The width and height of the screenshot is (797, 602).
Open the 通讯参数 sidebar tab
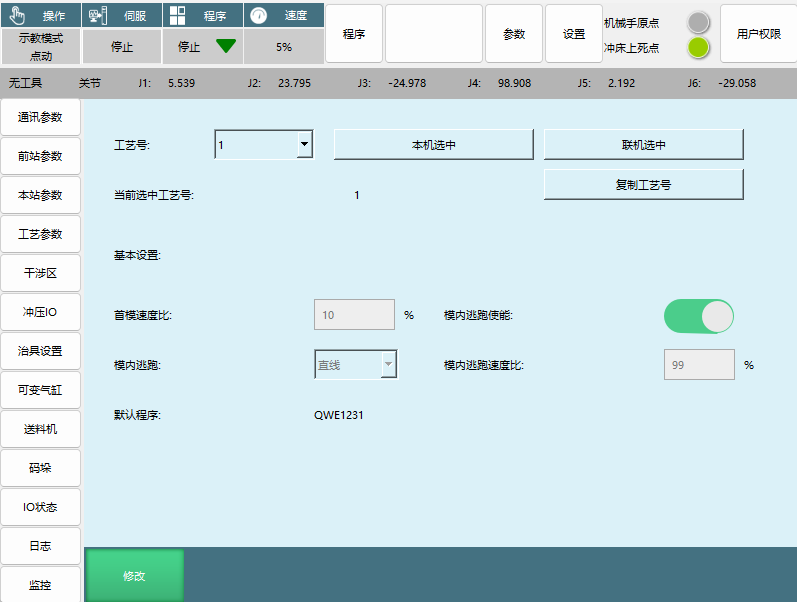pos(40,117)
